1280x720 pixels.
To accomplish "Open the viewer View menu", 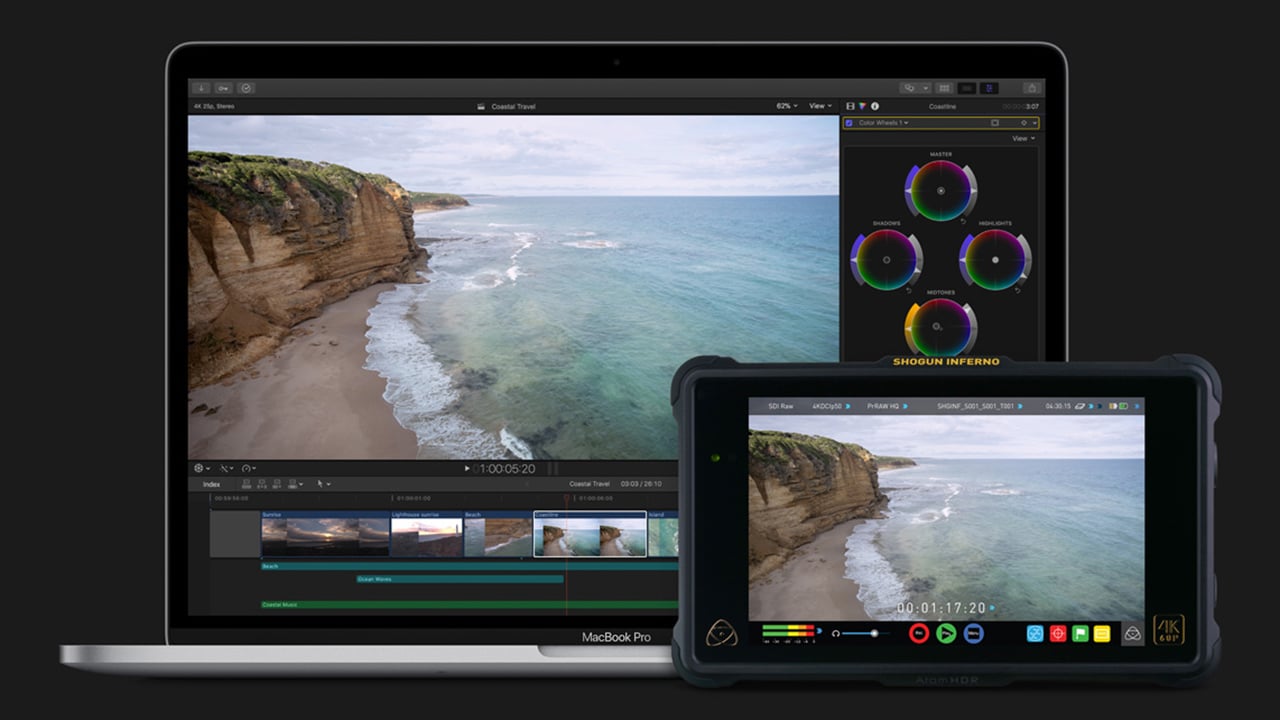I will 820,106.
